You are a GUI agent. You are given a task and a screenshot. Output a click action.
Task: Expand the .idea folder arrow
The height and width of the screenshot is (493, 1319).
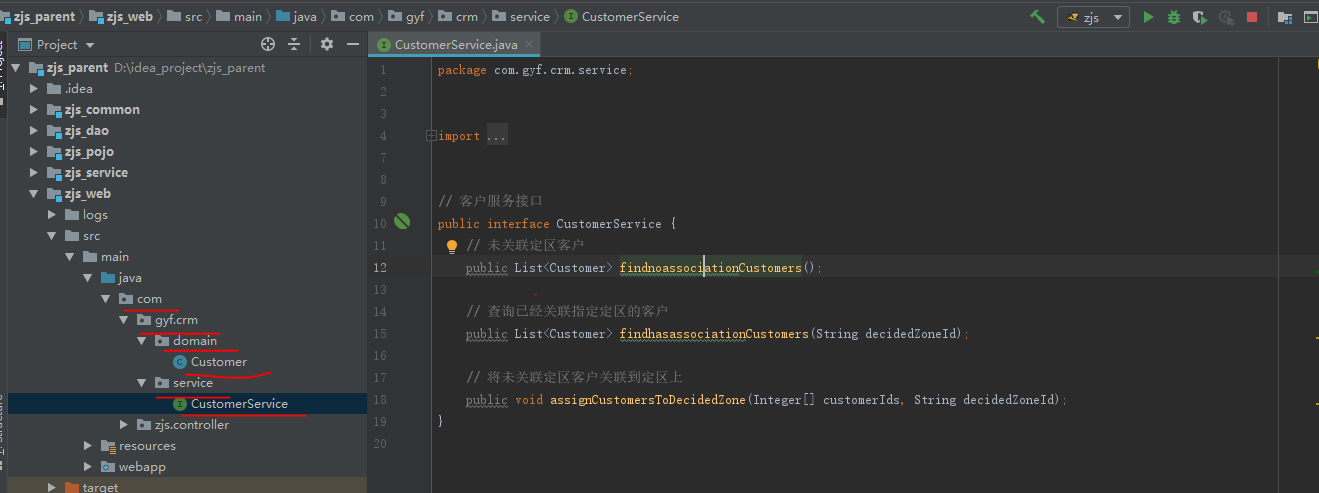coord(35,89)
